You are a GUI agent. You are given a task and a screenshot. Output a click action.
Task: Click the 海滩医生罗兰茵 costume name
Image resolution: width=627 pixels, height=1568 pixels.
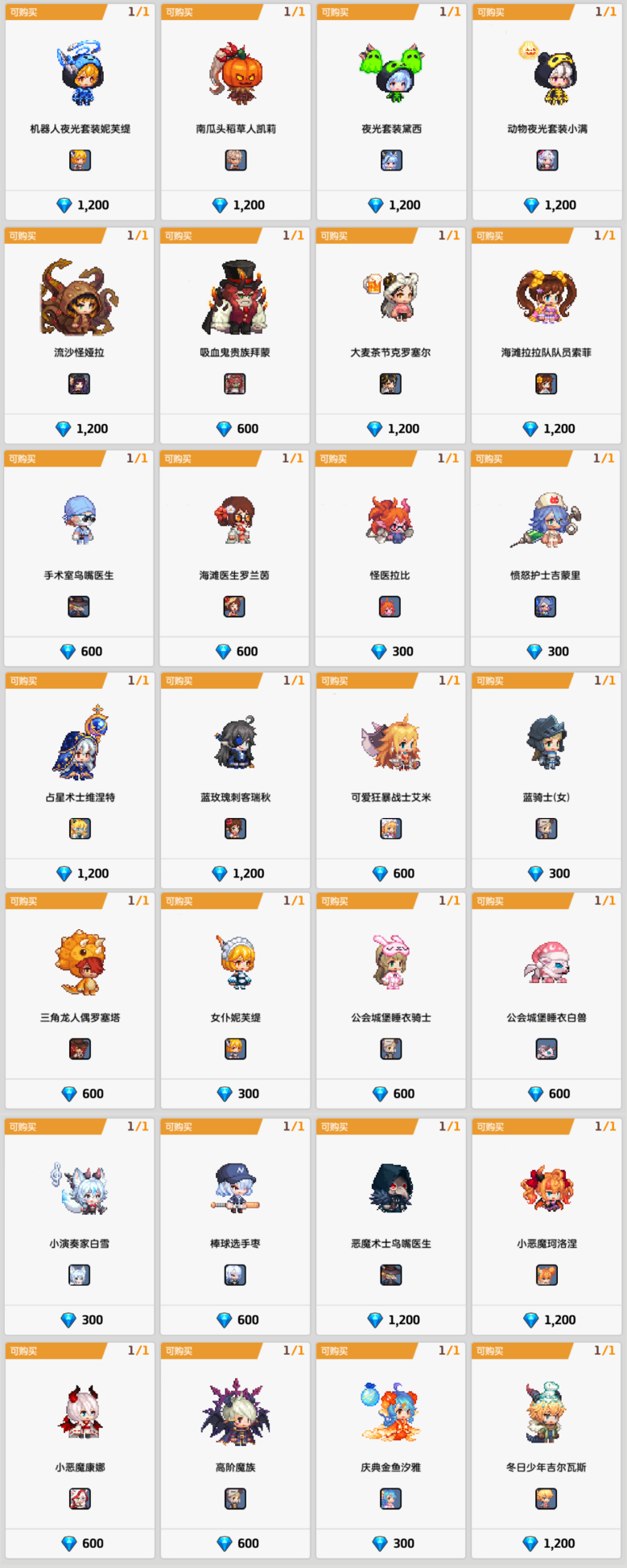(234, 575)
